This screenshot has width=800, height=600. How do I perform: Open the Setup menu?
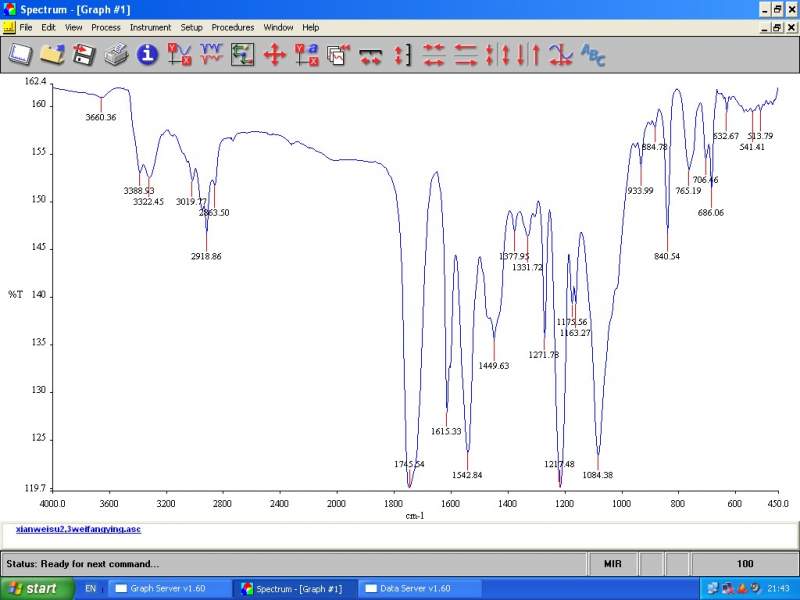click(x=191, y=28)
